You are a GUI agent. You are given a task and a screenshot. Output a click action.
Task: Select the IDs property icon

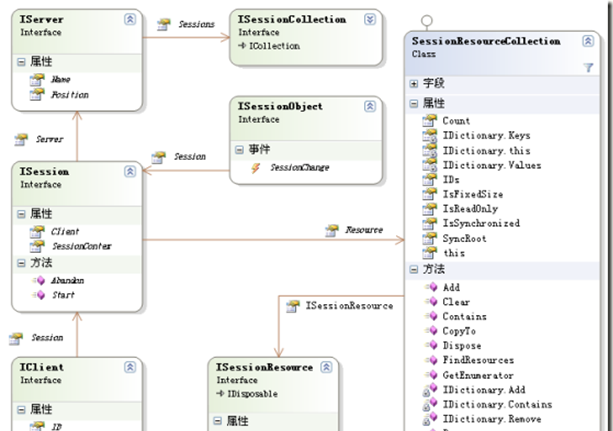pyautogui.click(x=430, y=180)
